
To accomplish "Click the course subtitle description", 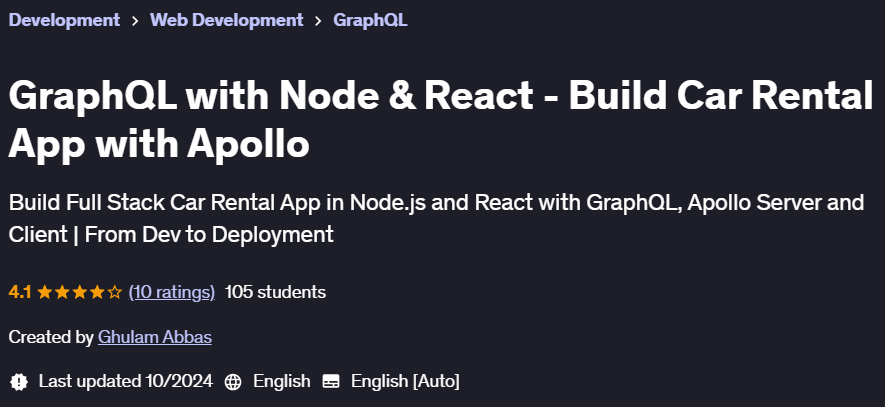I will (x=436, y=218).
